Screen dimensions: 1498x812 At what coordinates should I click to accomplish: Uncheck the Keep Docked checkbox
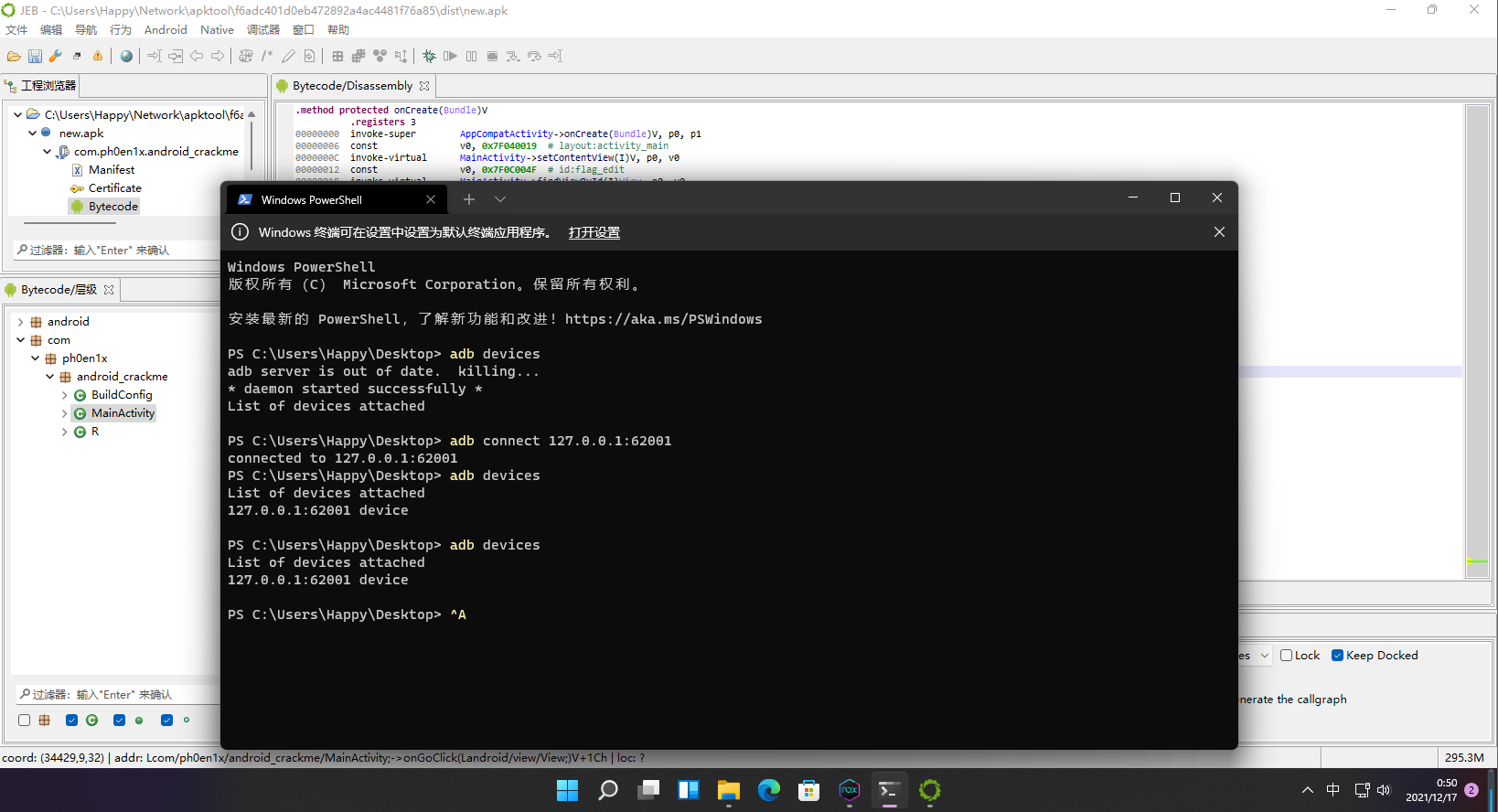1337,656
